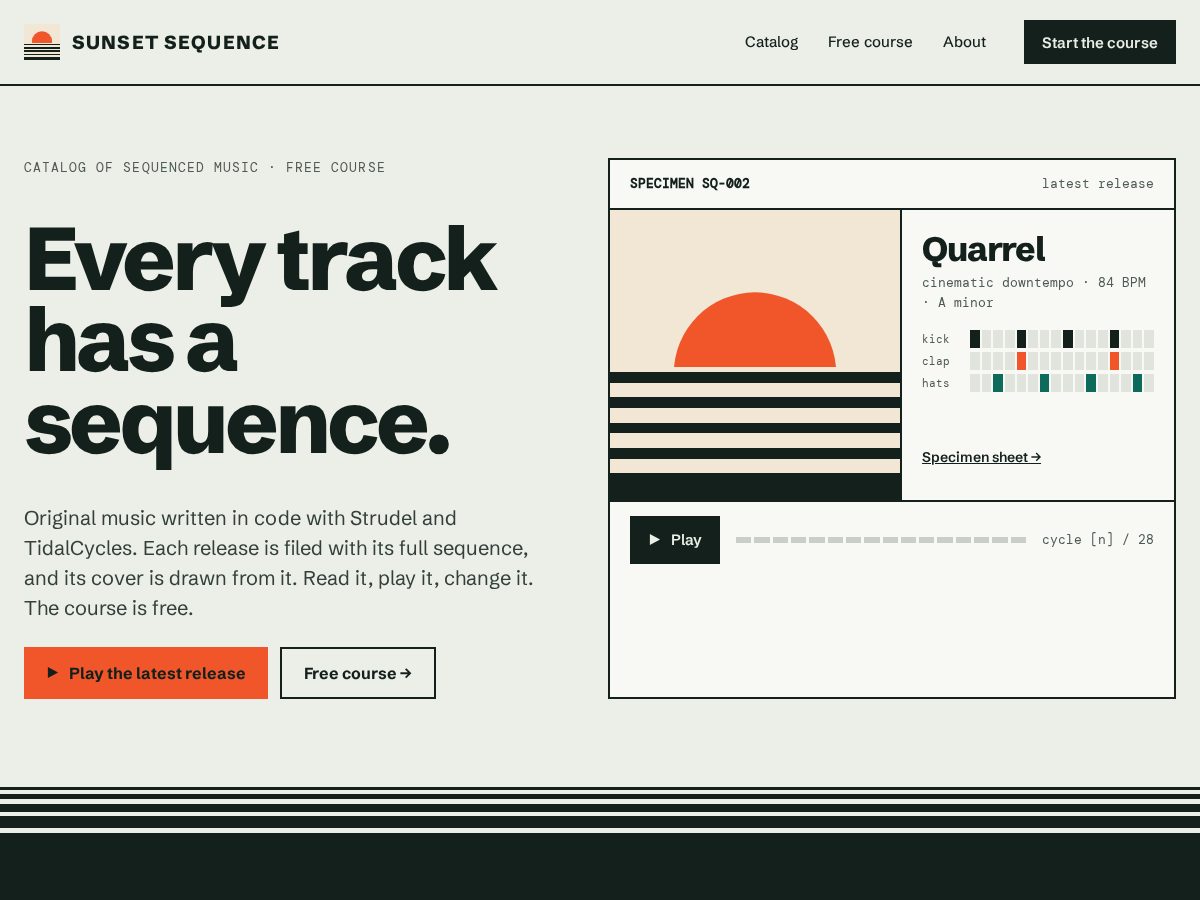
Task: Toggle the first orange clap step
Action: (x=1021, y=361)
